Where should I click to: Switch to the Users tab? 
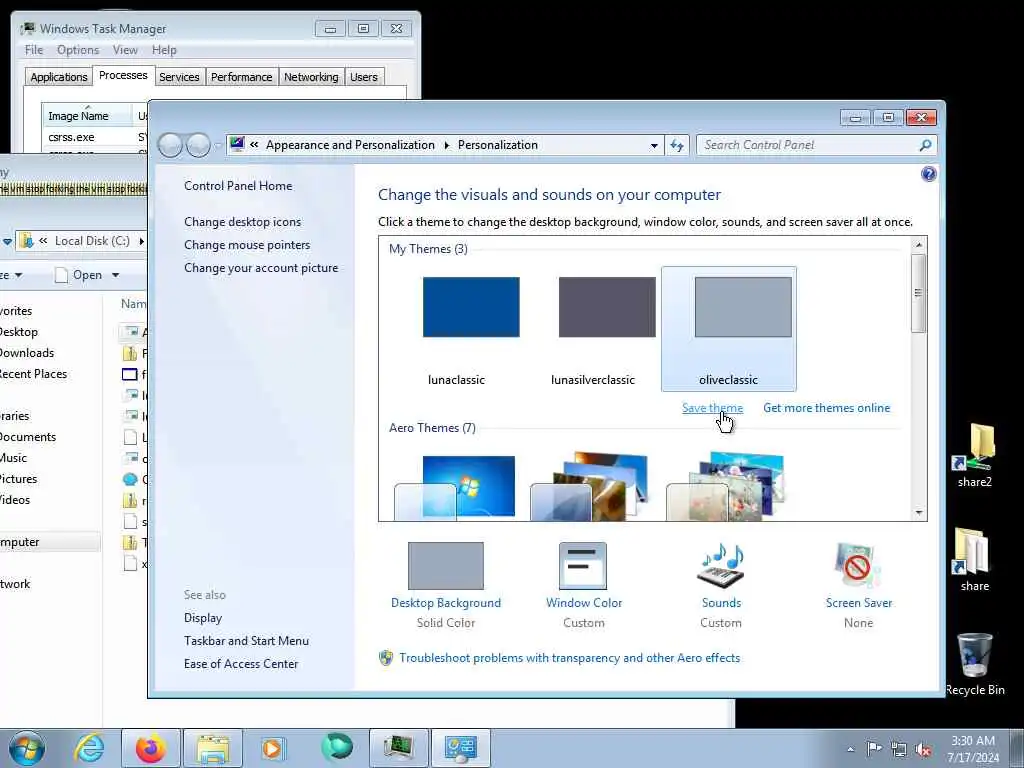364,77
